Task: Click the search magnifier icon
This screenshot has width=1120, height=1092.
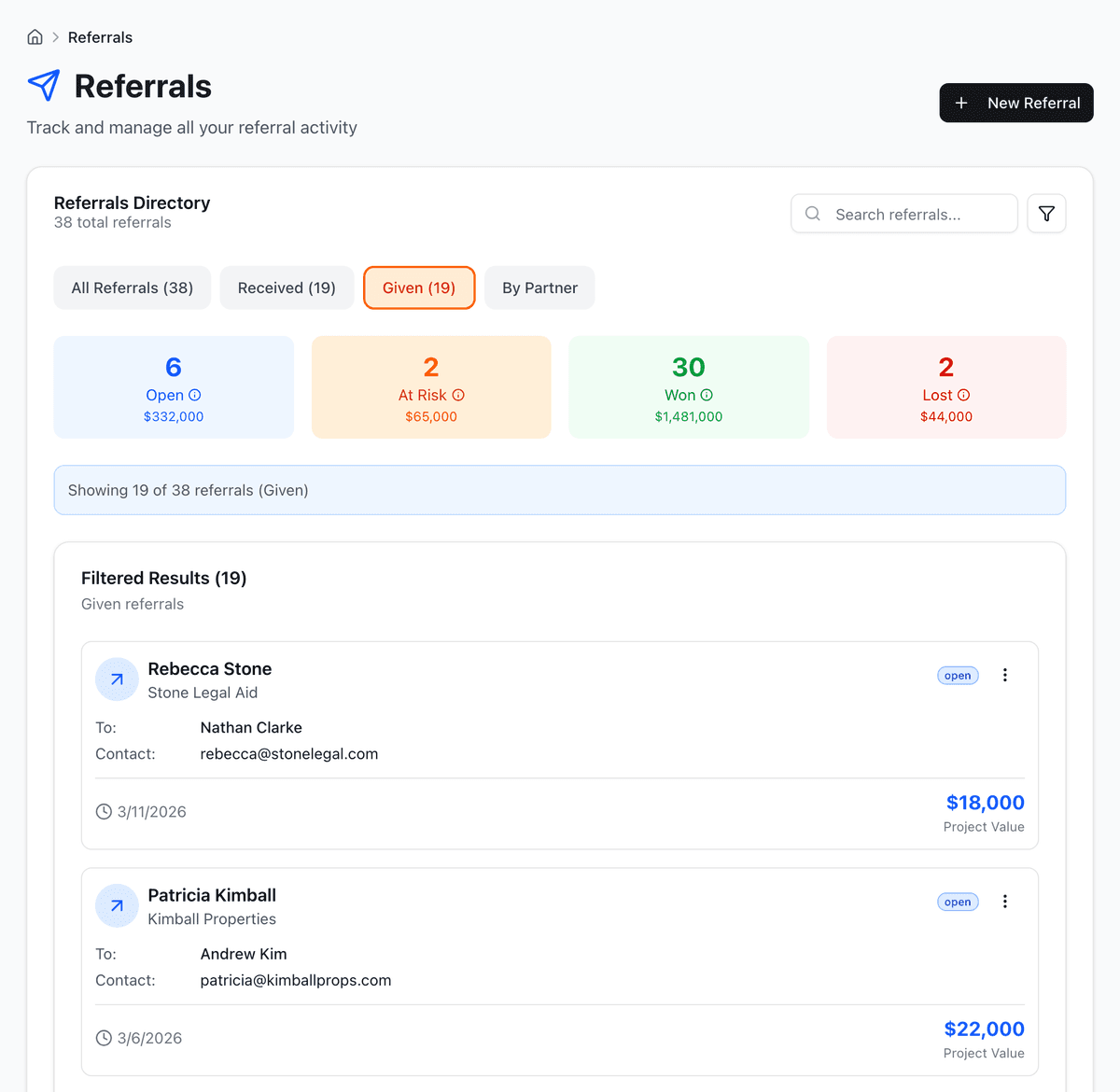Action: click(x=812, y=214)
